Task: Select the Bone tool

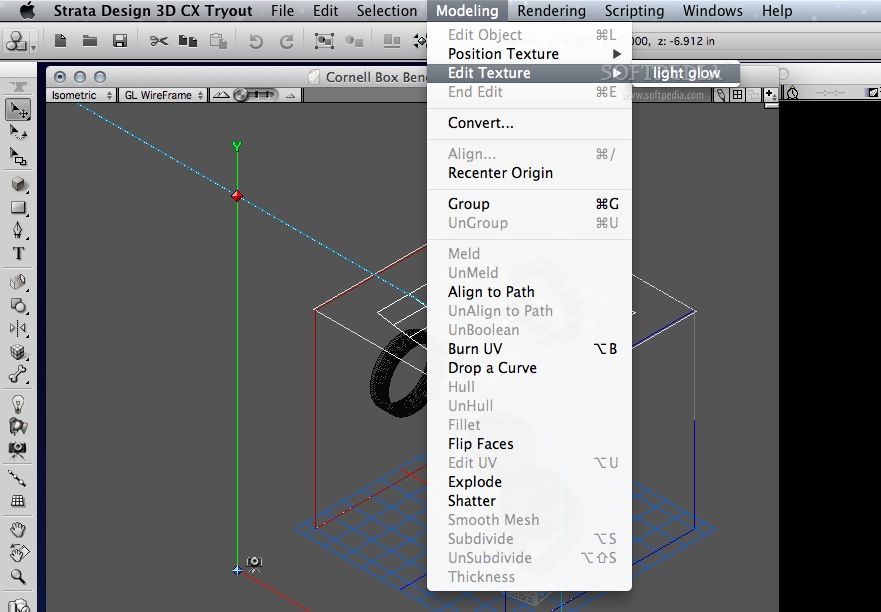Action: pyautogui.click(x=19, y=374)
